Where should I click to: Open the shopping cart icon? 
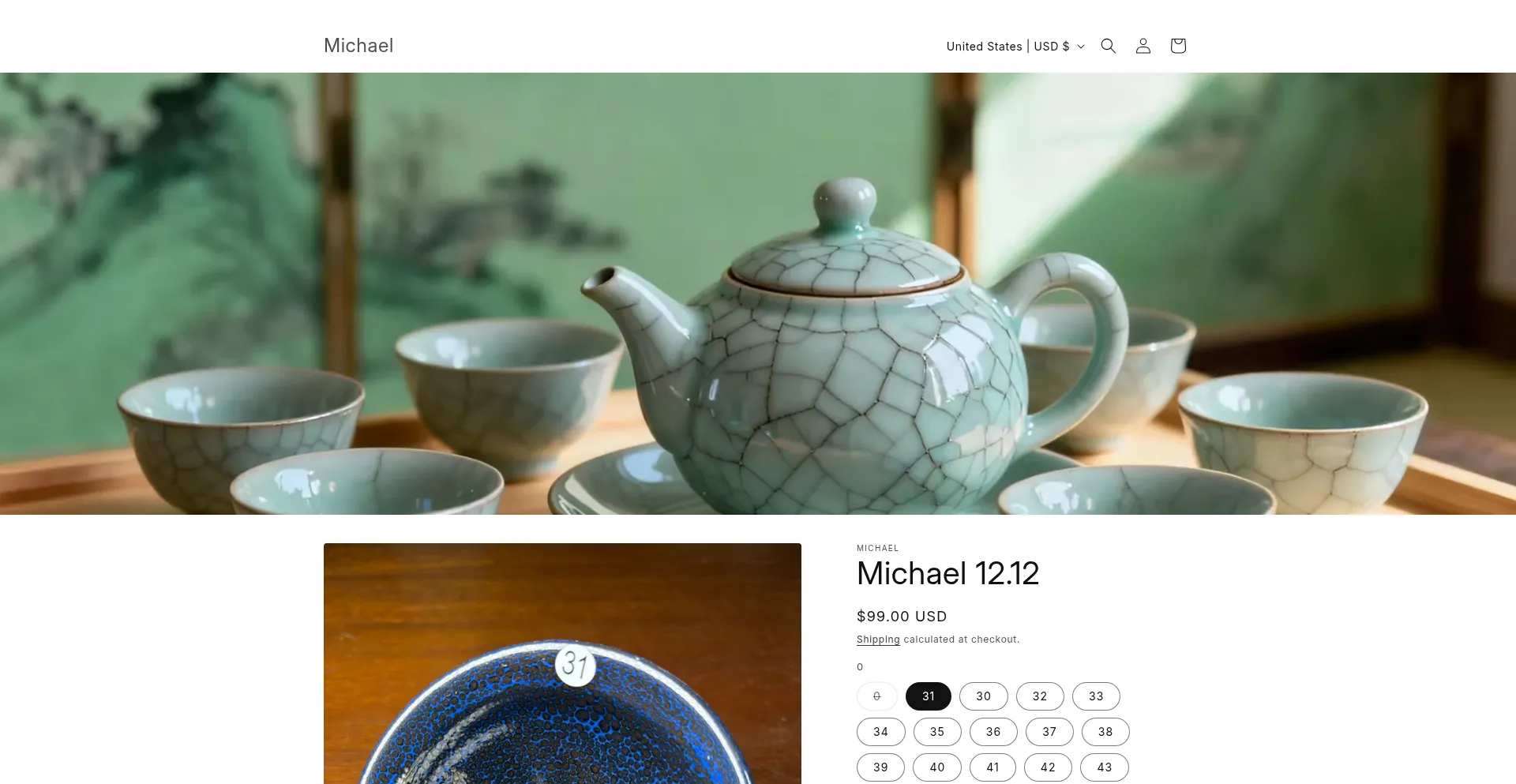point(1177,46)
